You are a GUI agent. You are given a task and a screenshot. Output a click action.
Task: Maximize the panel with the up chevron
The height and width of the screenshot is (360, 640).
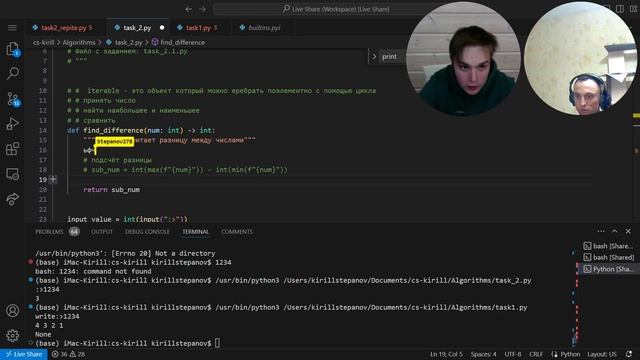coord(615,231)
